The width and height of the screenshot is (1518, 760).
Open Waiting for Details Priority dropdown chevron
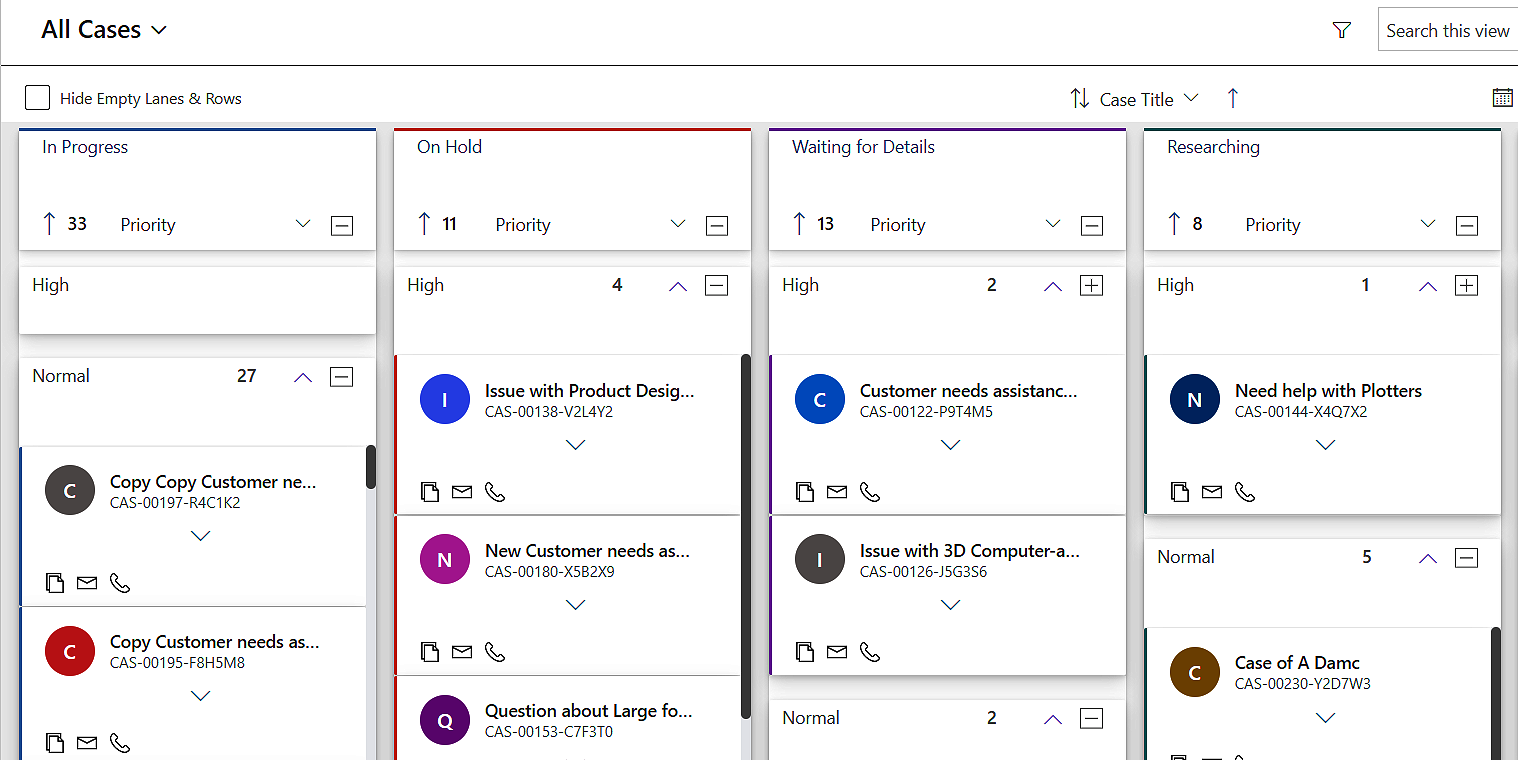tap(1053, 224)
